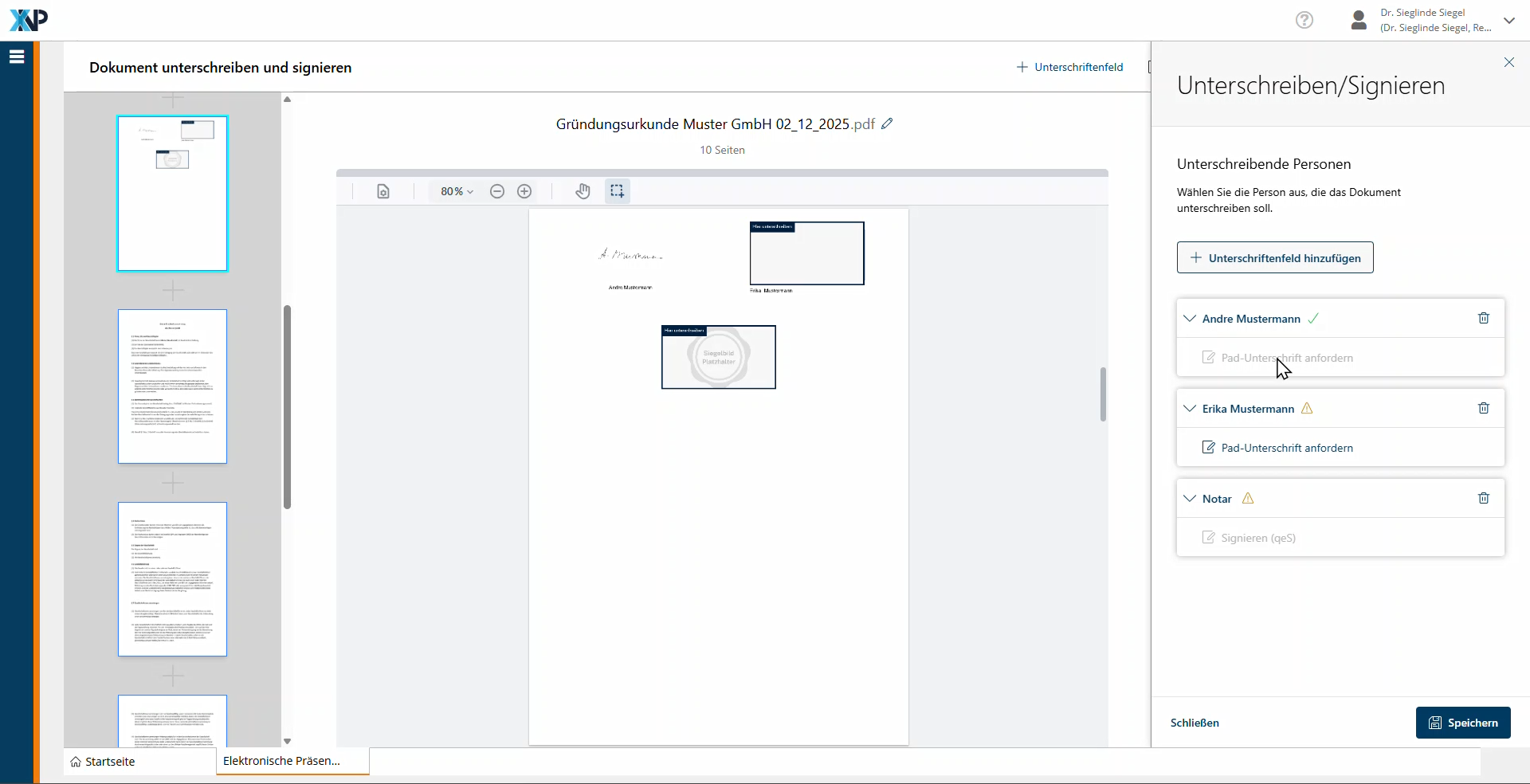The height and width of the screenshot is (784, 1530).
Task: Click the pencil icon to rename document
Action: 887,123
